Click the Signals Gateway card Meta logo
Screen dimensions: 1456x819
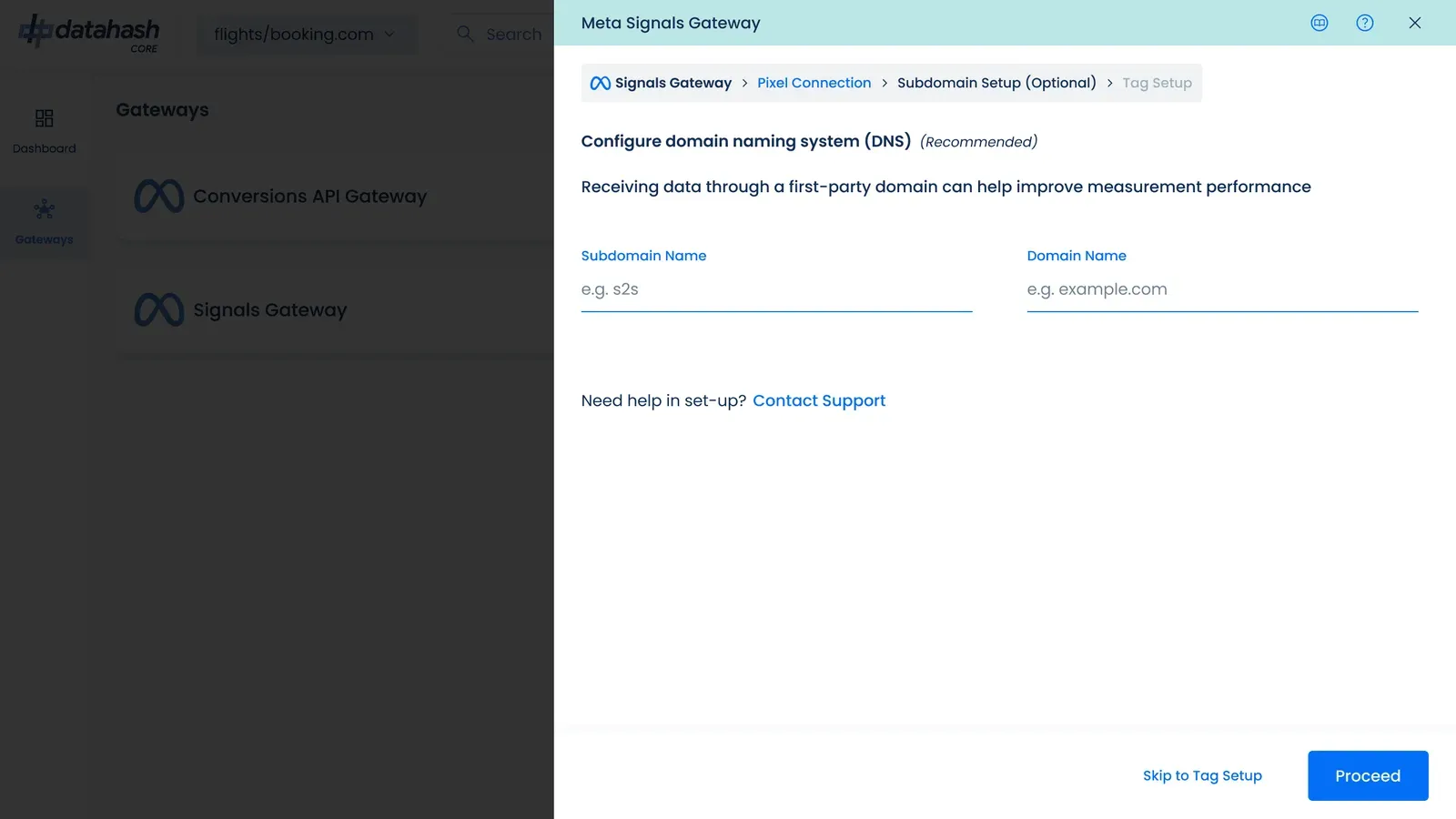coord(159,310)
